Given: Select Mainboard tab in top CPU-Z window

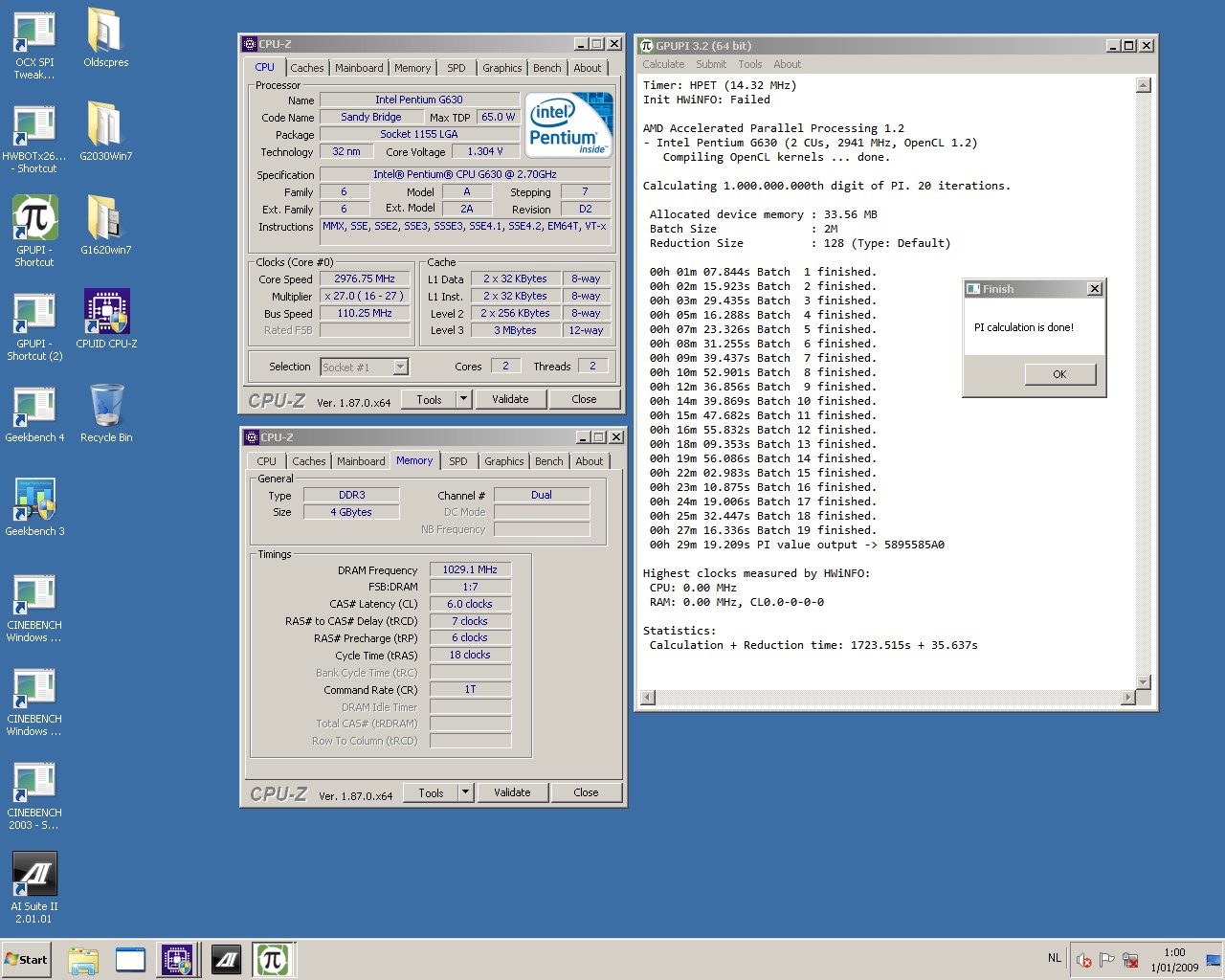Looking at the screenshot, I should point(360,68).
